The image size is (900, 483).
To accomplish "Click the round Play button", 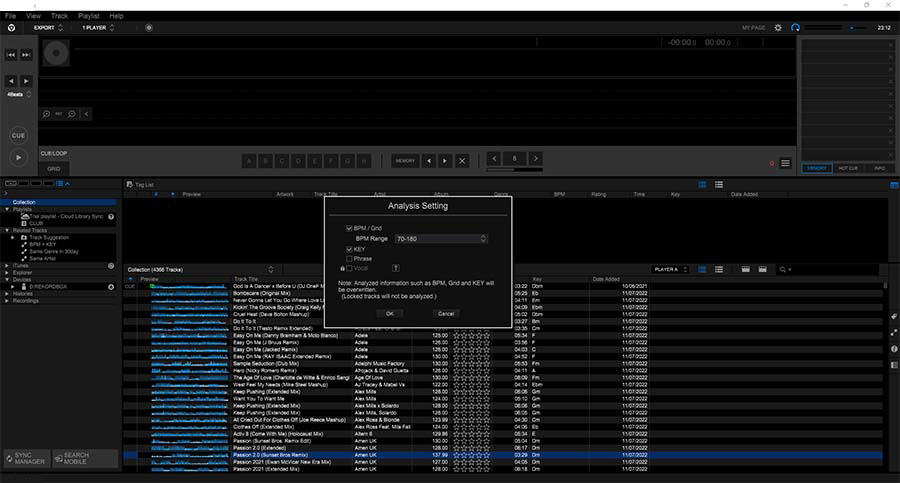I will coord(18,157).
